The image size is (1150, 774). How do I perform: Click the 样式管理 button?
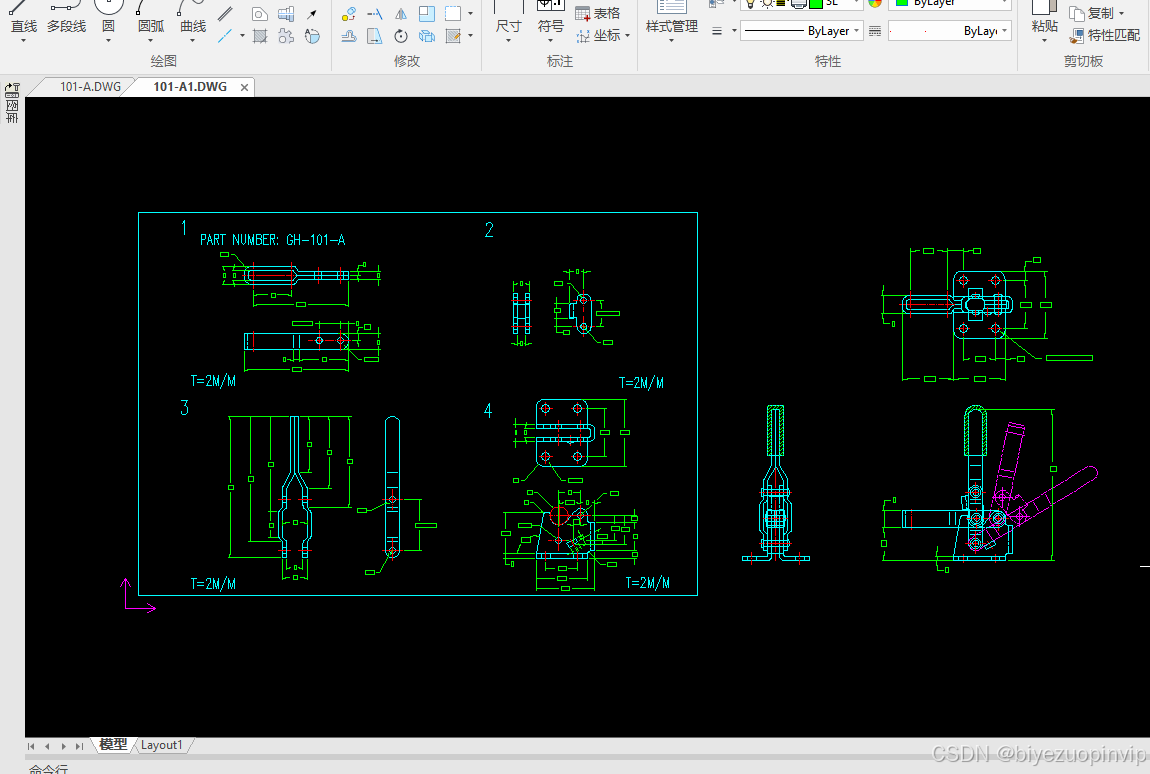click(x=671, y=18)
